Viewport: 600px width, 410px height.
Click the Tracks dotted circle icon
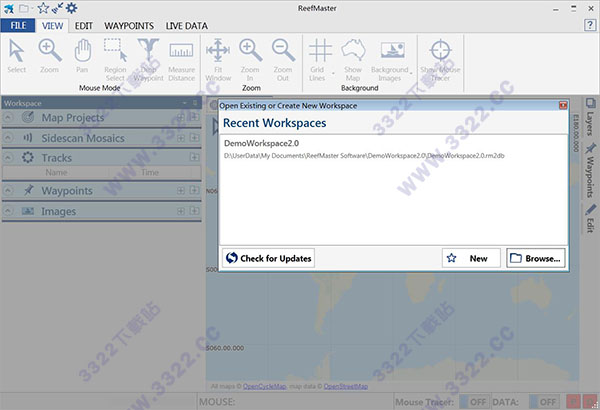28,157
